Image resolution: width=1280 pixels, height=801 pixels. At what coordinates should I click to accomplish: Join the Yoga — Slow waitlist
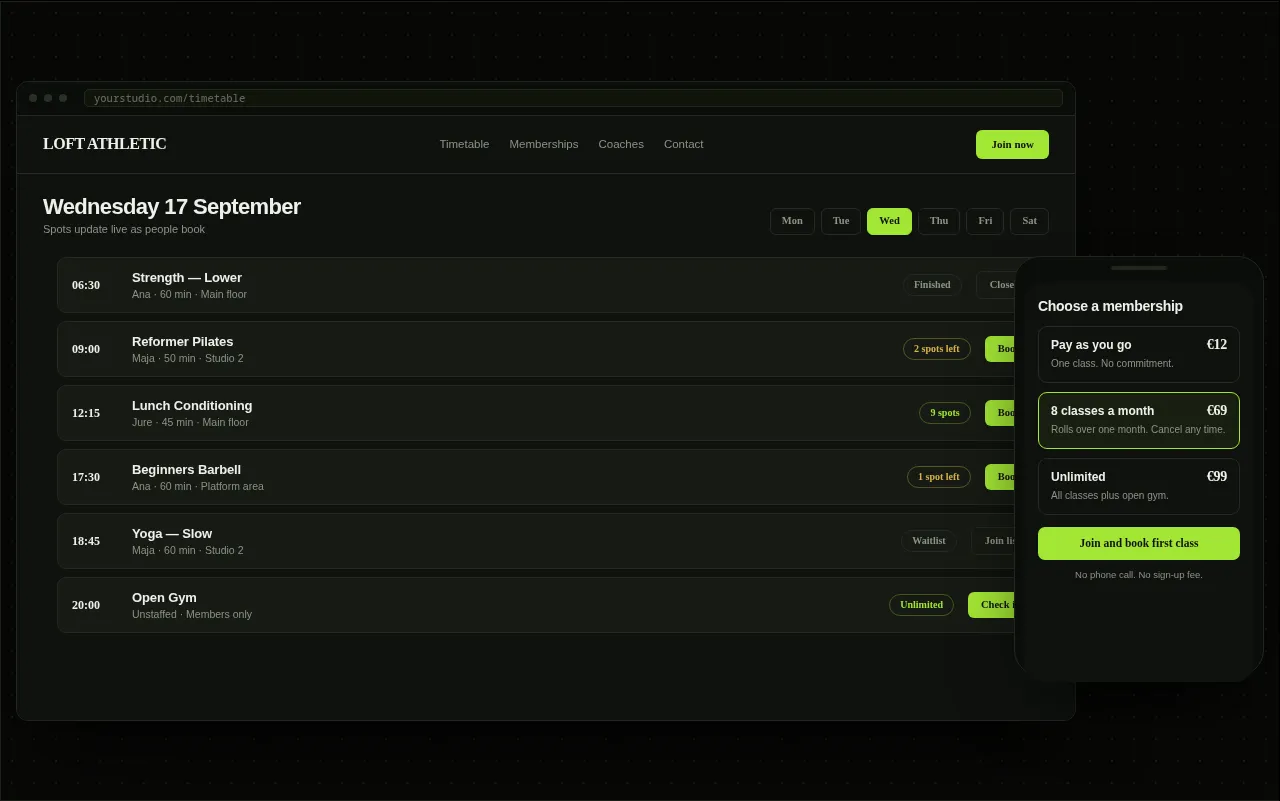(994, 541)
